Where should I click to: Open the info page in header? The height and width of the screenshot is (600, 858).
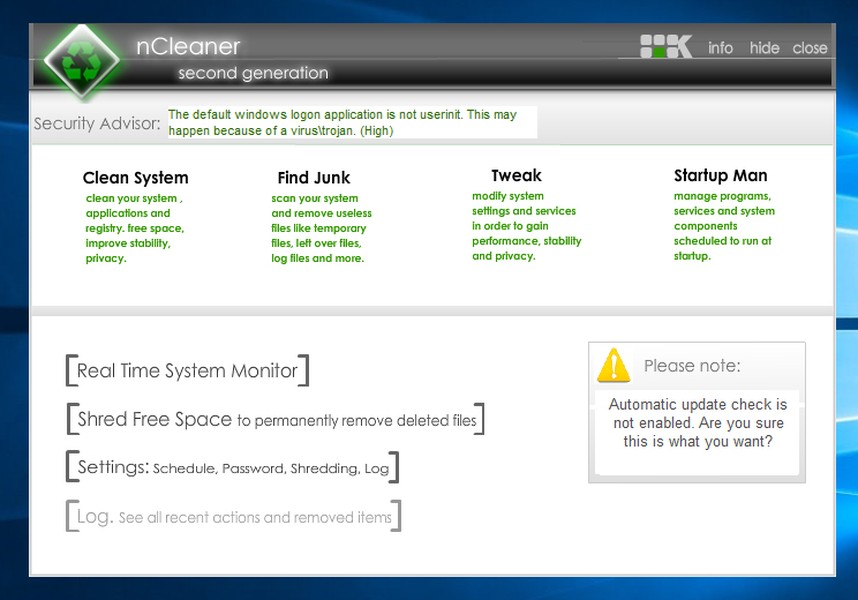point(720,48)
